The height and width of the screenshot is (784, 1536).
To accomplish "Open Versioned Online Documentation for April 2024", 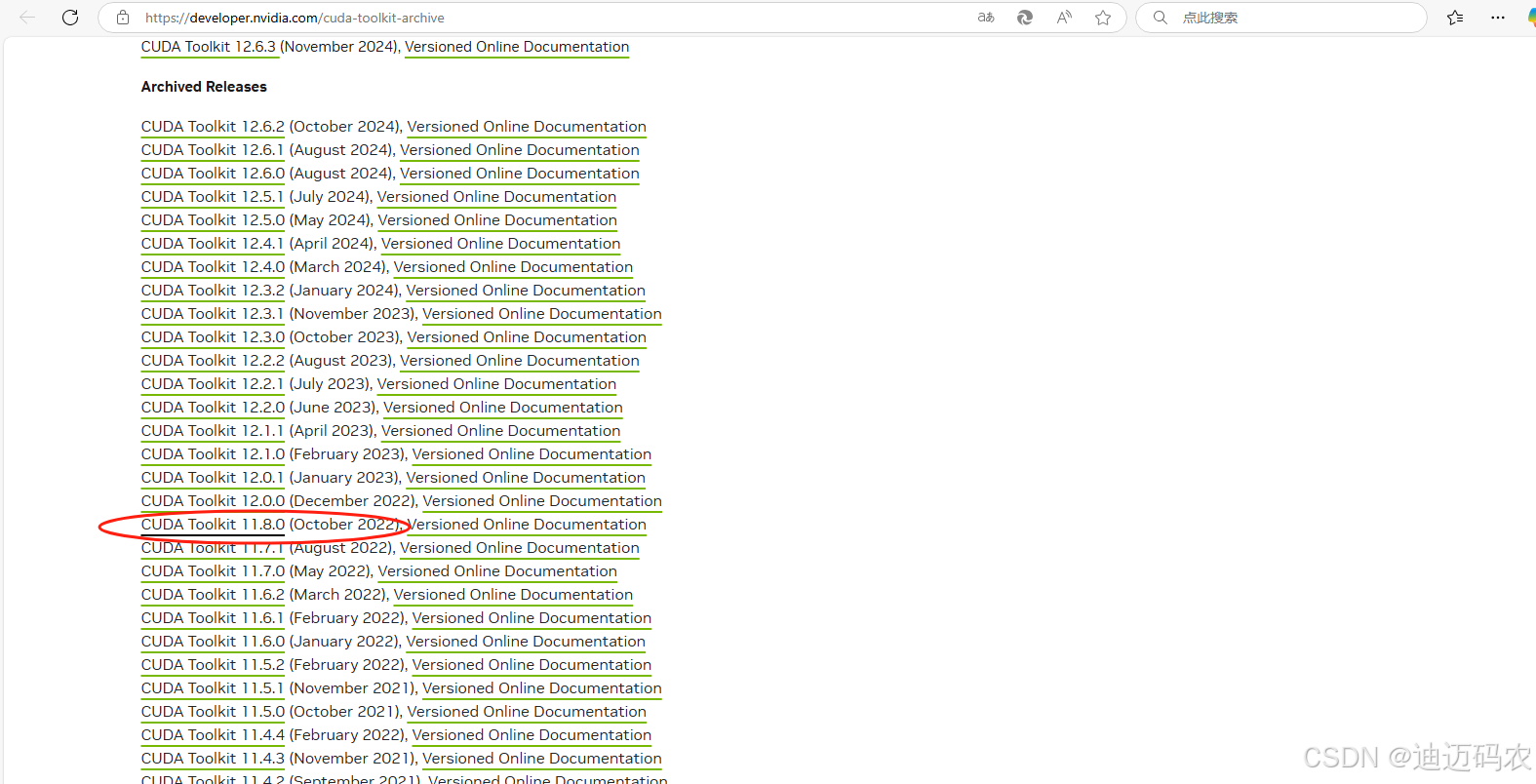I will 500,244.
